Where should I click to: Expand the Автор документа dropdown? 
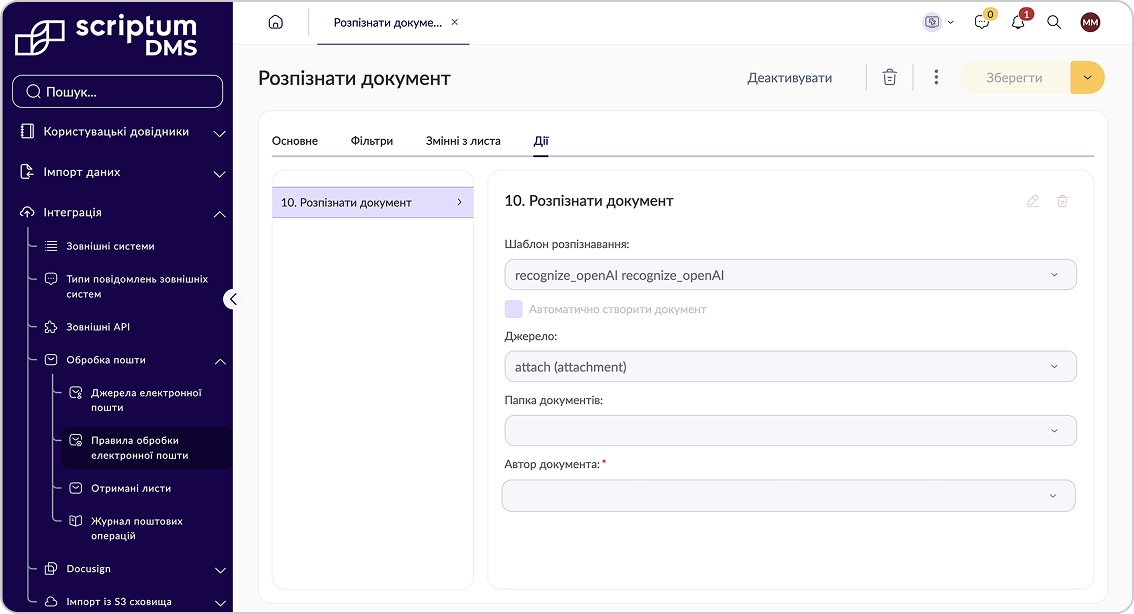click(788, 495)
